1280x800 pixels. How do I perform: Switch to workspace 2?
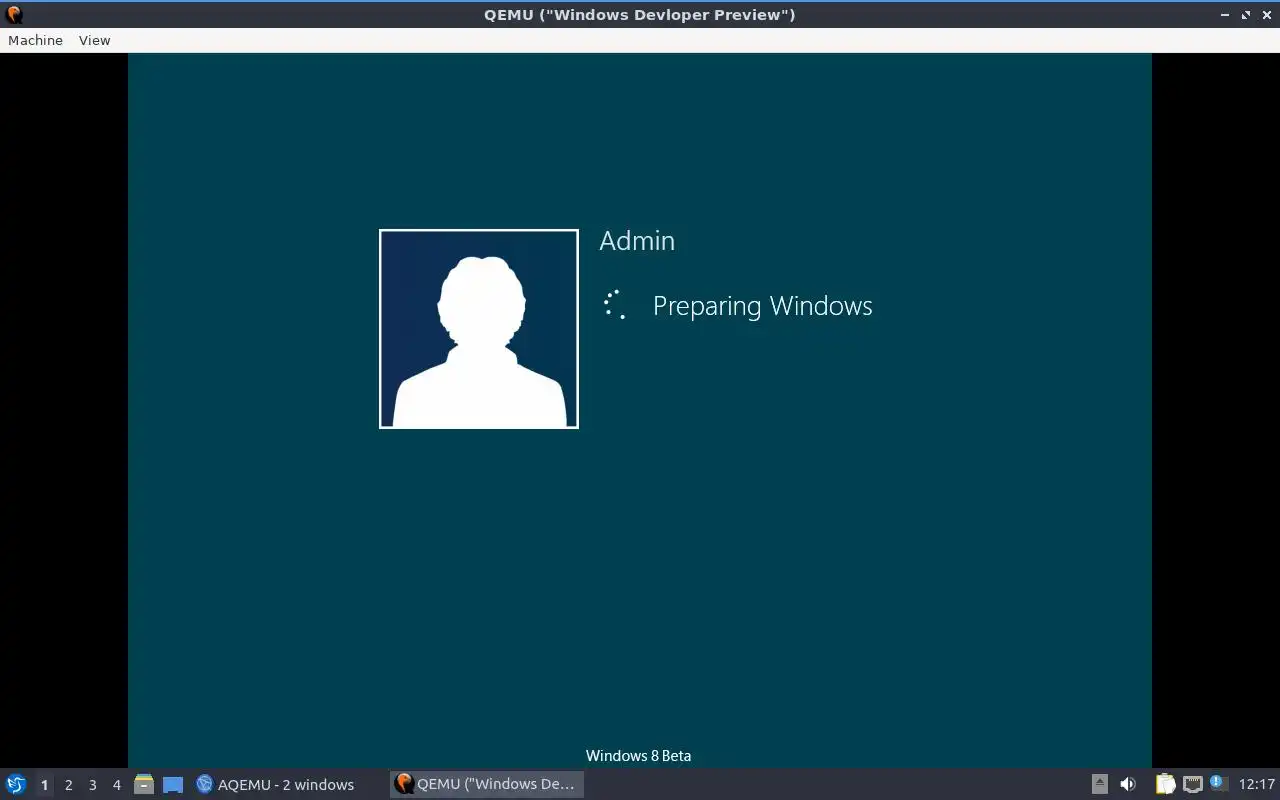point(68,785)
